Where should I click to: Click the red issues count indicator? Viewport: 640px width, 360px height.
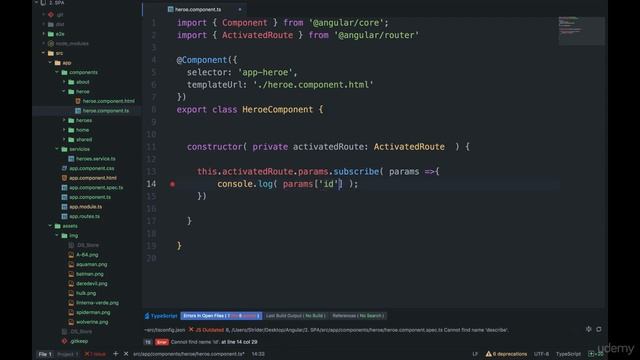[x=95, y=354]
